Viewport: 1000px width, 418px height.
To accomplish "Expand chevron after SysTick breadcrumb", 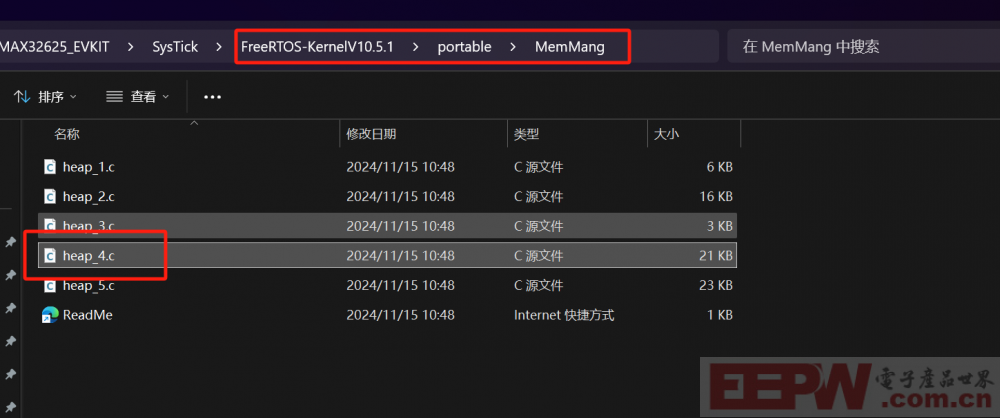I will point(219,47).
